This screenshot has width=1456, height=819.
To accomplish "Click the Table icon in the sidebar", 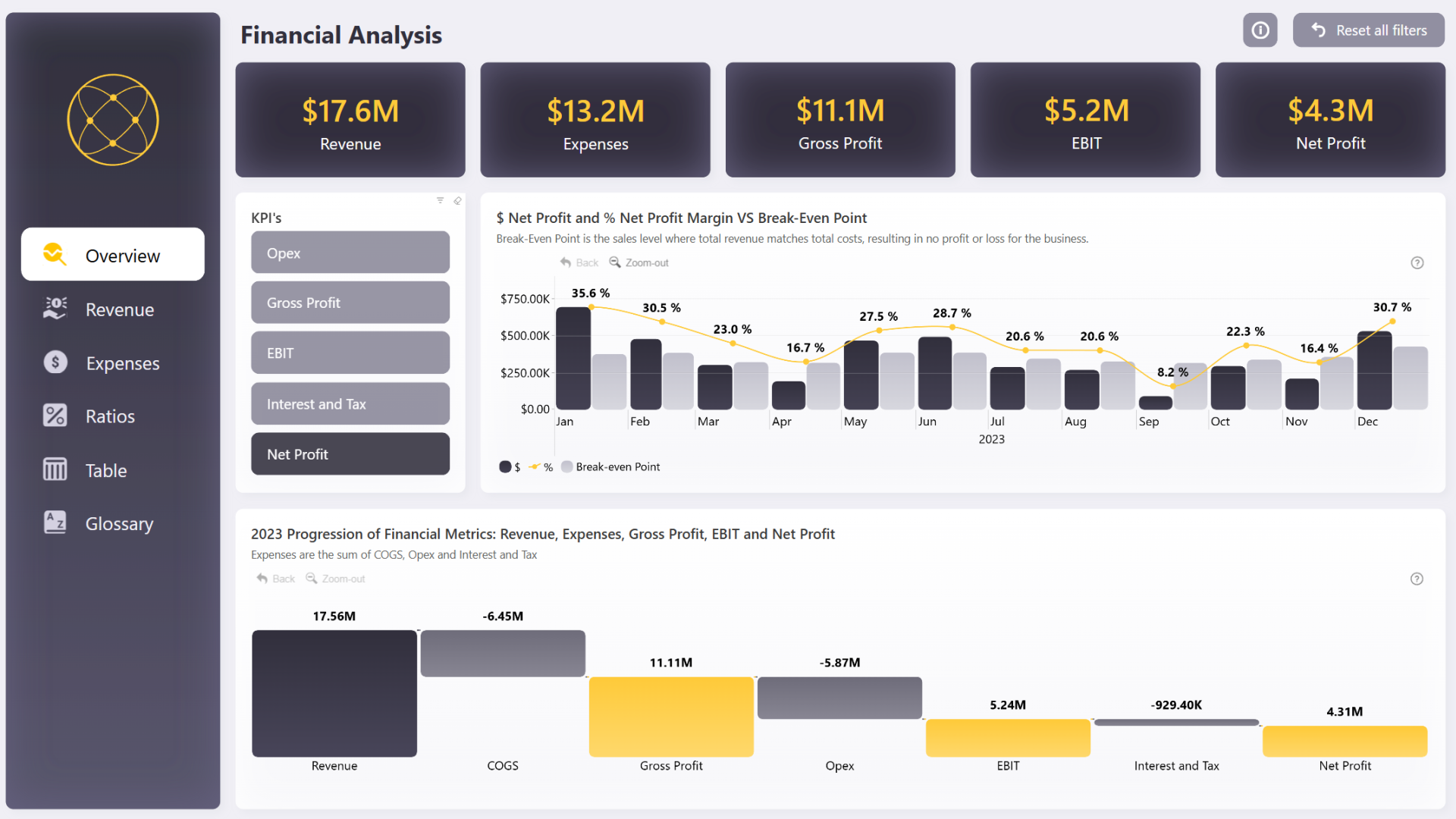I will (x=55, y=469).
